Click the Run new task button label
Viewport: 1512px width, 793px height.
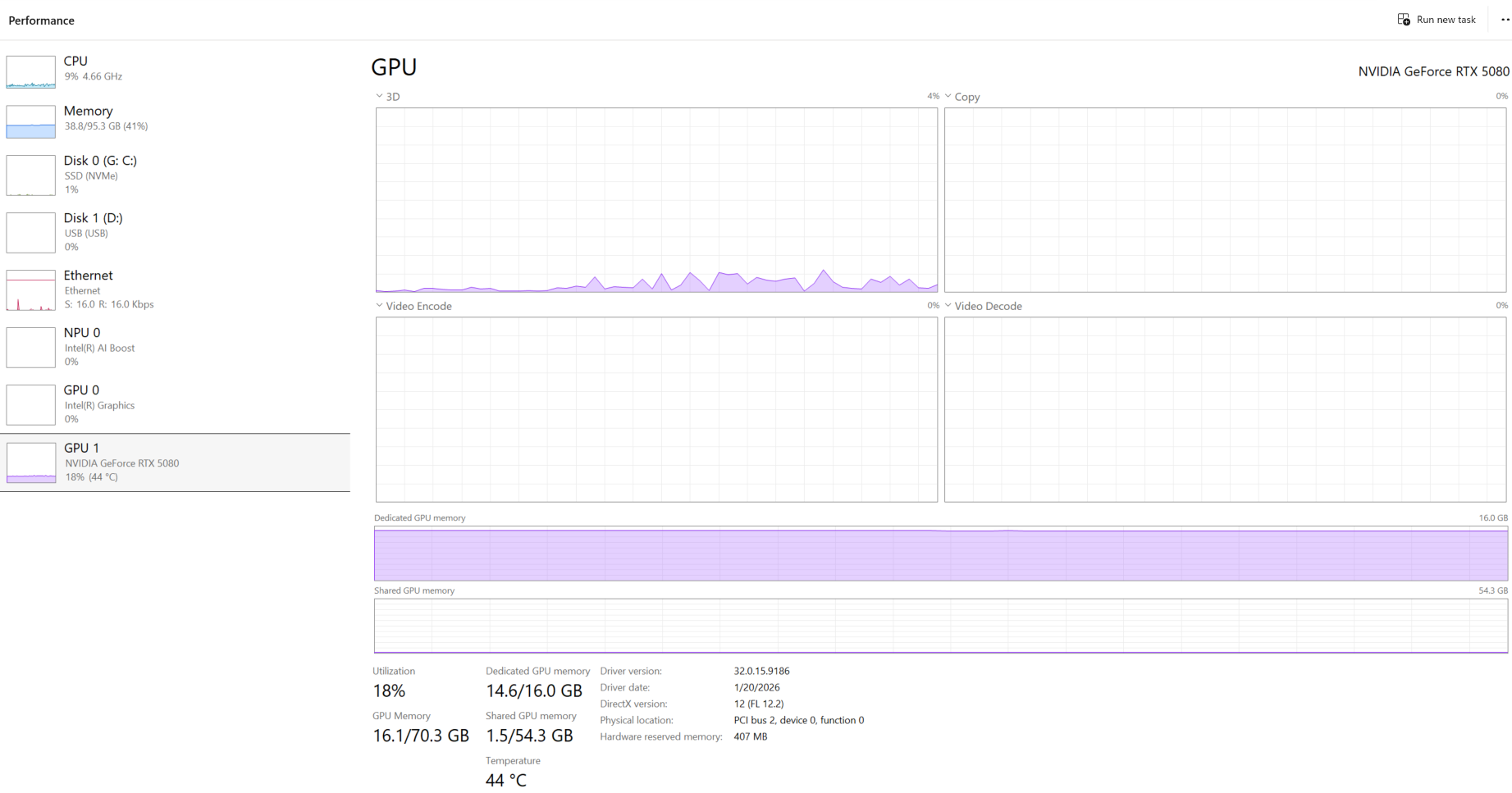coord(1446,20)
